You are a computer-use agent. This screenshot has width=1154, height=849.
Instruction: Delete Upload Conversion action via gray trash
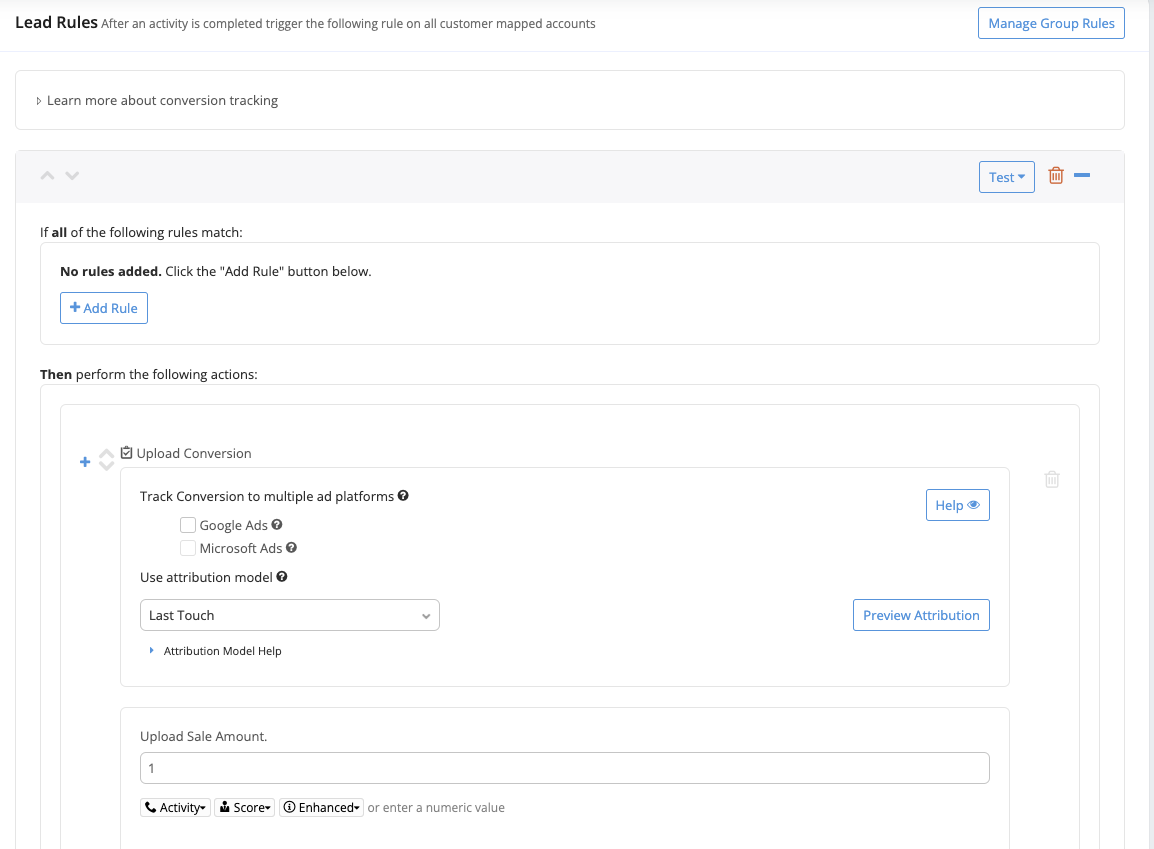click(x=1051, y=479)
